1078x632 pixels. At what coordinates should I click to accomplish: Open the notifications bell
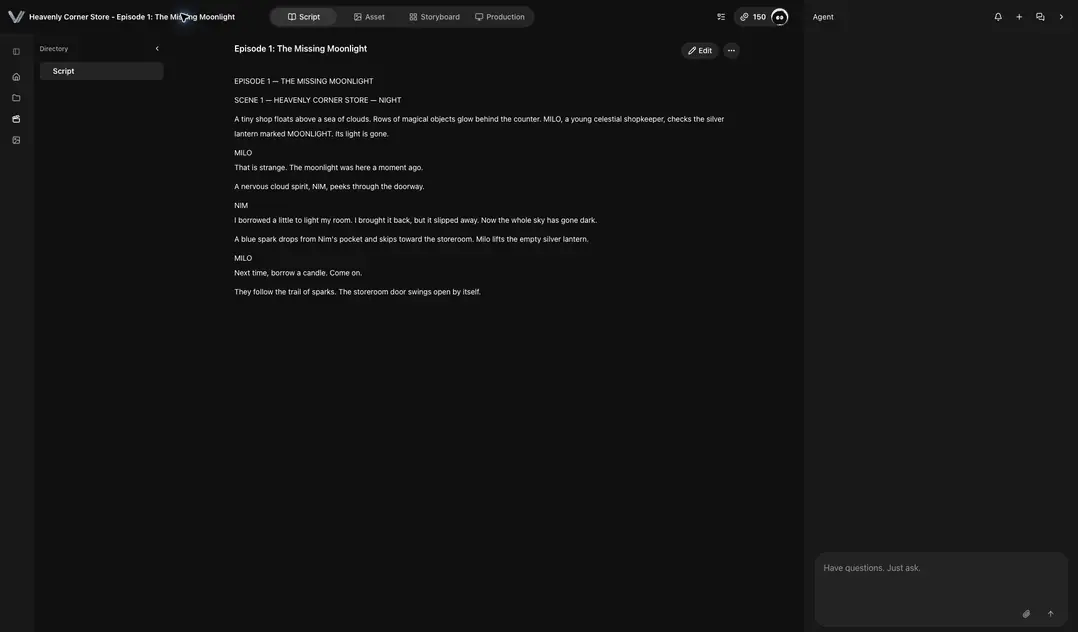point(998,17)
